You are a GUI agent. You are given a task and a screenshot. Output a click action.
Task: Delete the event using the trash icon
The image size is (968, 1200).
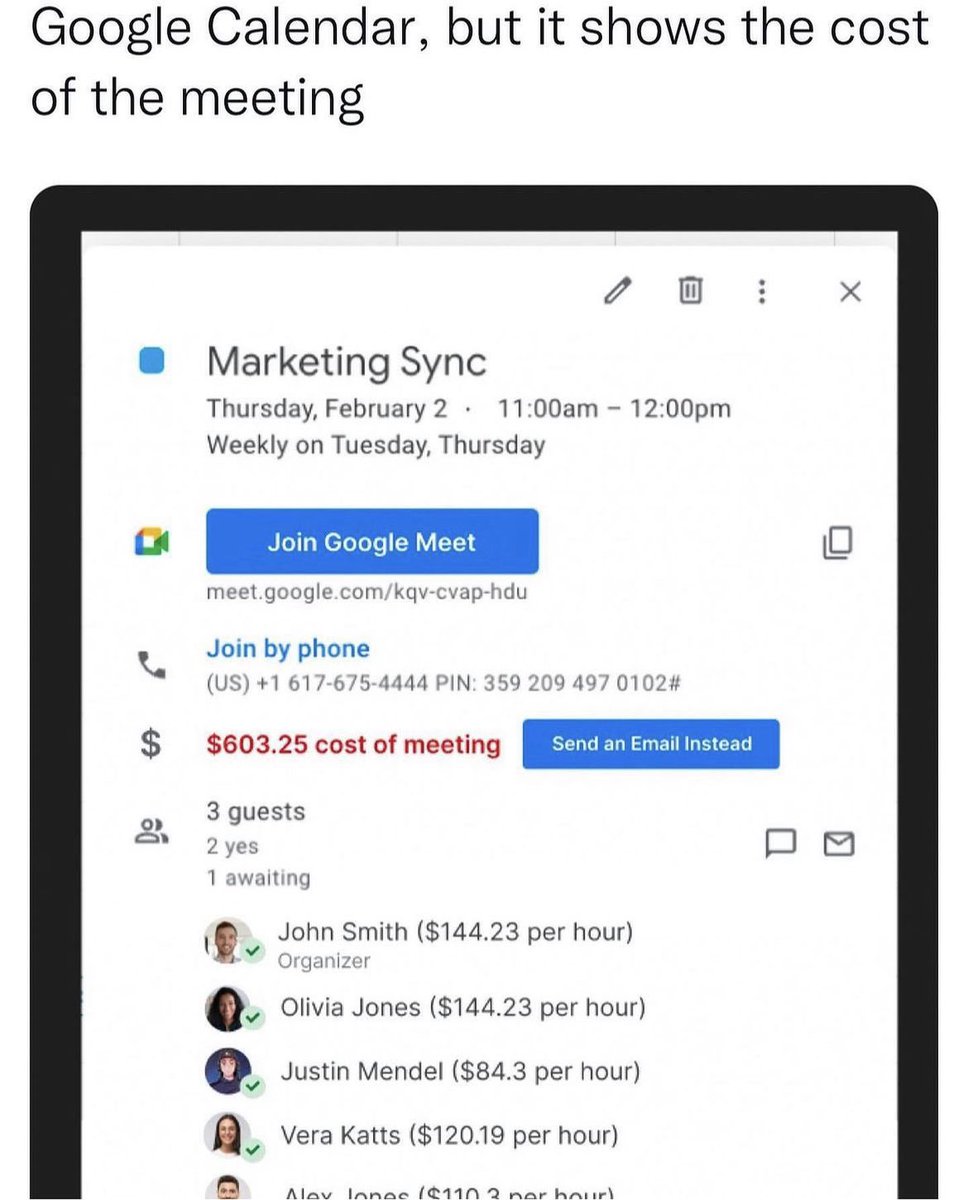coord(689,291)
